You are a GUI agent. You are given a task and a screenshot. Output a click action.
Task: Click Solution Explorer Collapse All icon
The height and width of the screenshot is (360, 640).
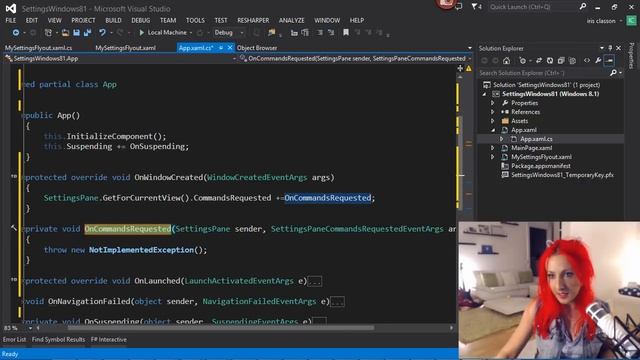pyautogui.click(x=561, y=60)
